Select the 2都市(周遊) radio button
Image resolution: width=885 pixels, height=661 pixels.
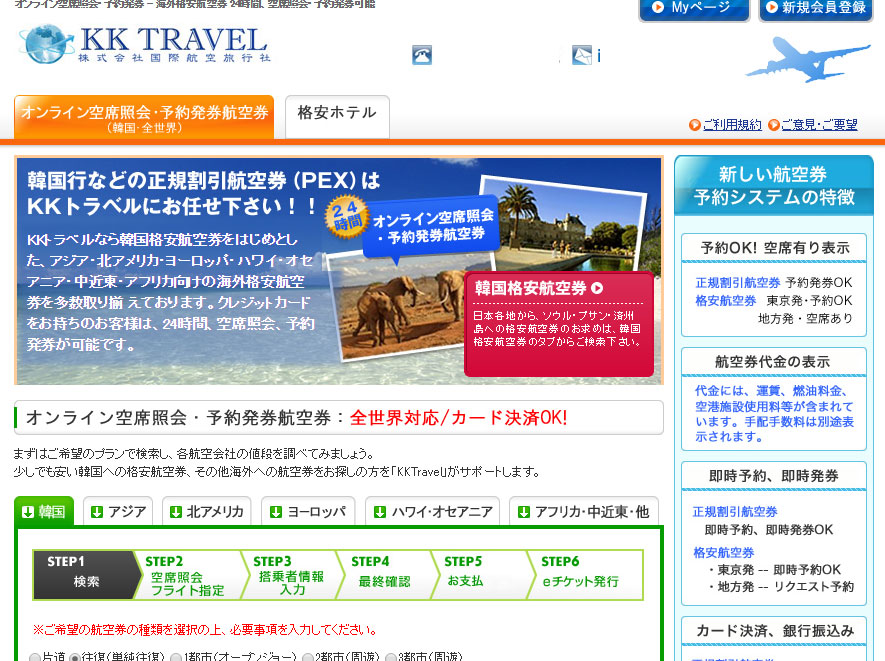click(x=308, y=658)
